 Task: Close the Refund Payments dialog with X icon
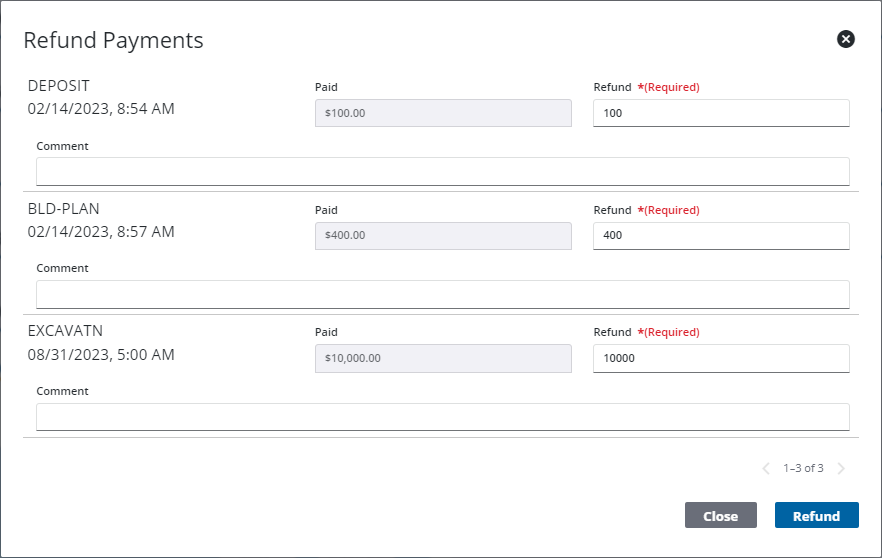coord(846,39)
